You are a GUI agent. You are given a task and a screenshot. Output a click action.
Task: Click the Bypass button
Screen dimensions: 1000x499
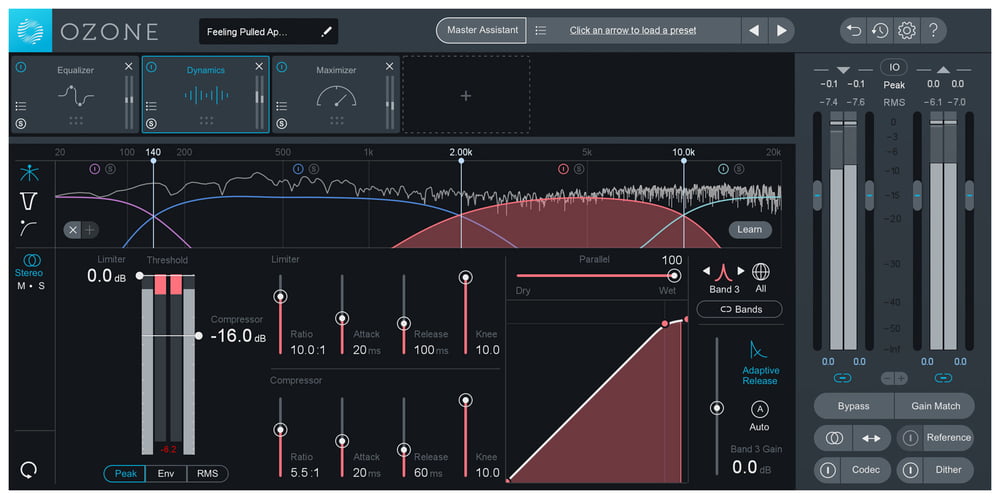point(854,406)
